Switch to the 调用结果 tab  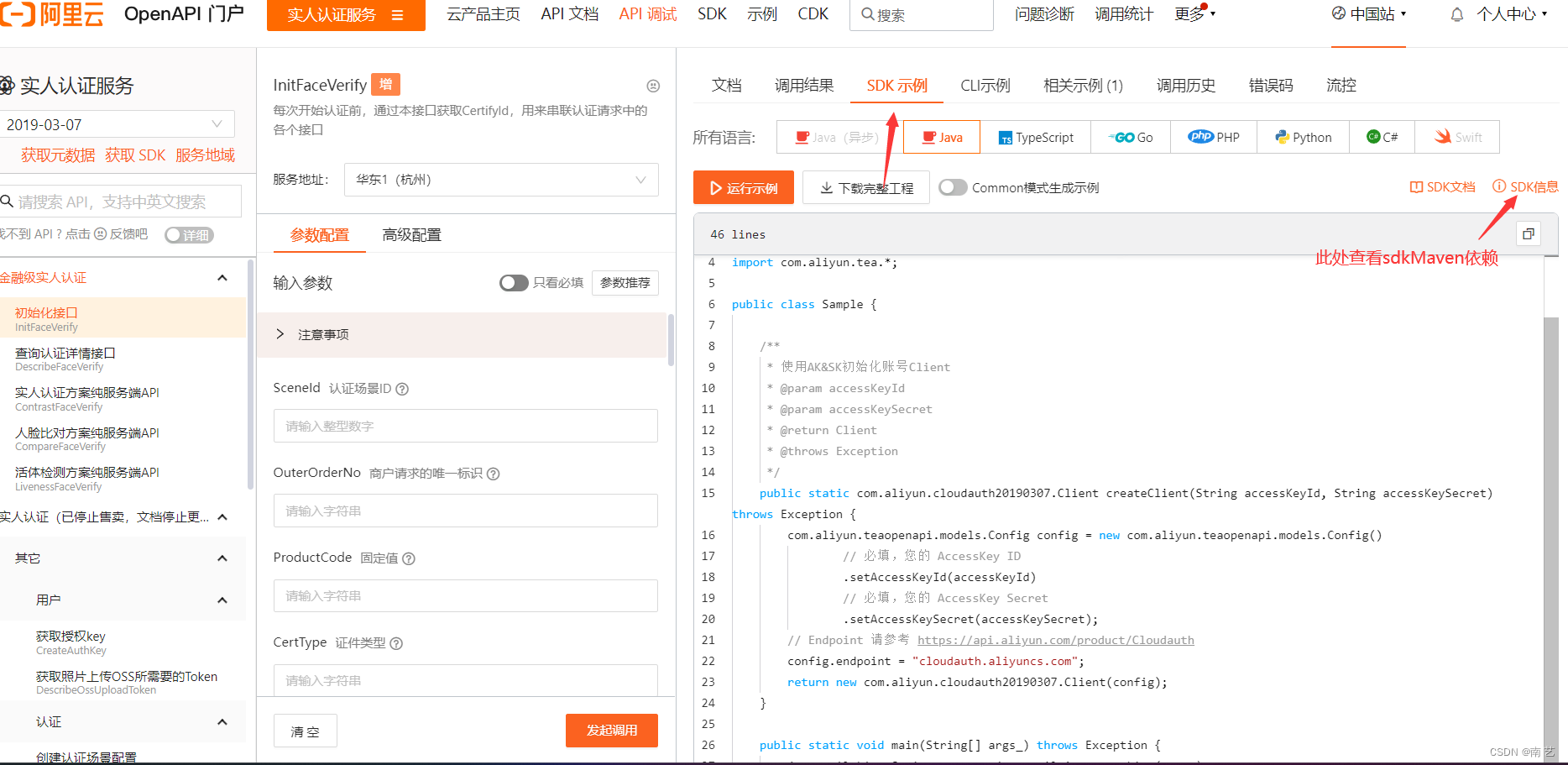pos(804,86)
